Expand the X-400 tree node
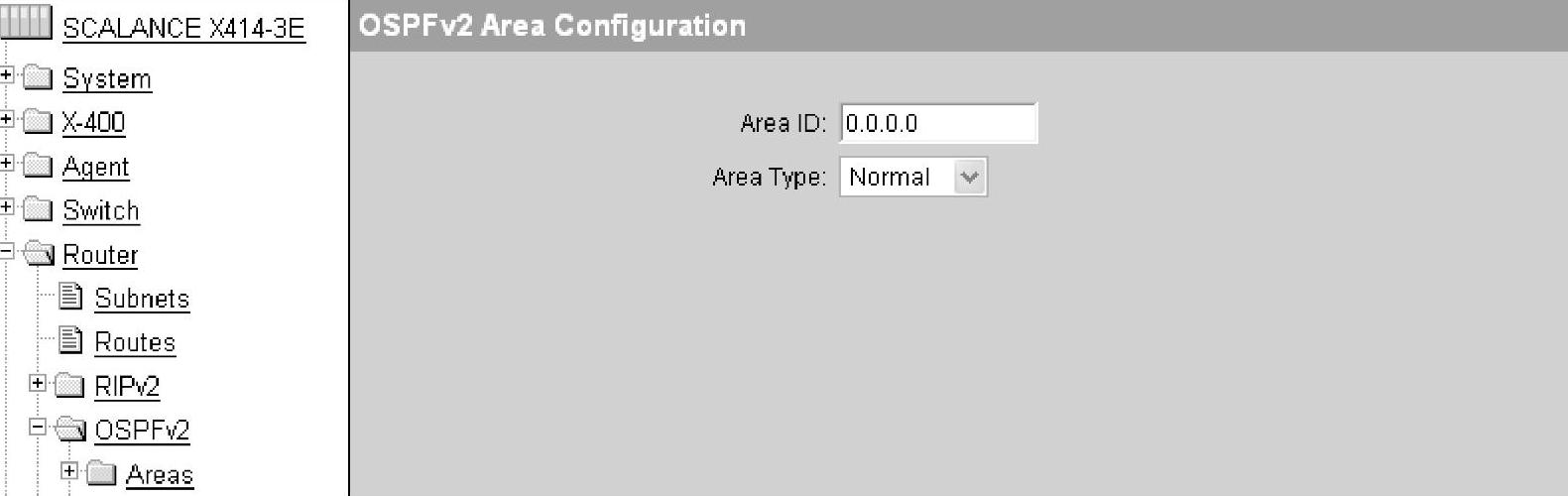The image size is (1568, 496). tap(7, 119)
